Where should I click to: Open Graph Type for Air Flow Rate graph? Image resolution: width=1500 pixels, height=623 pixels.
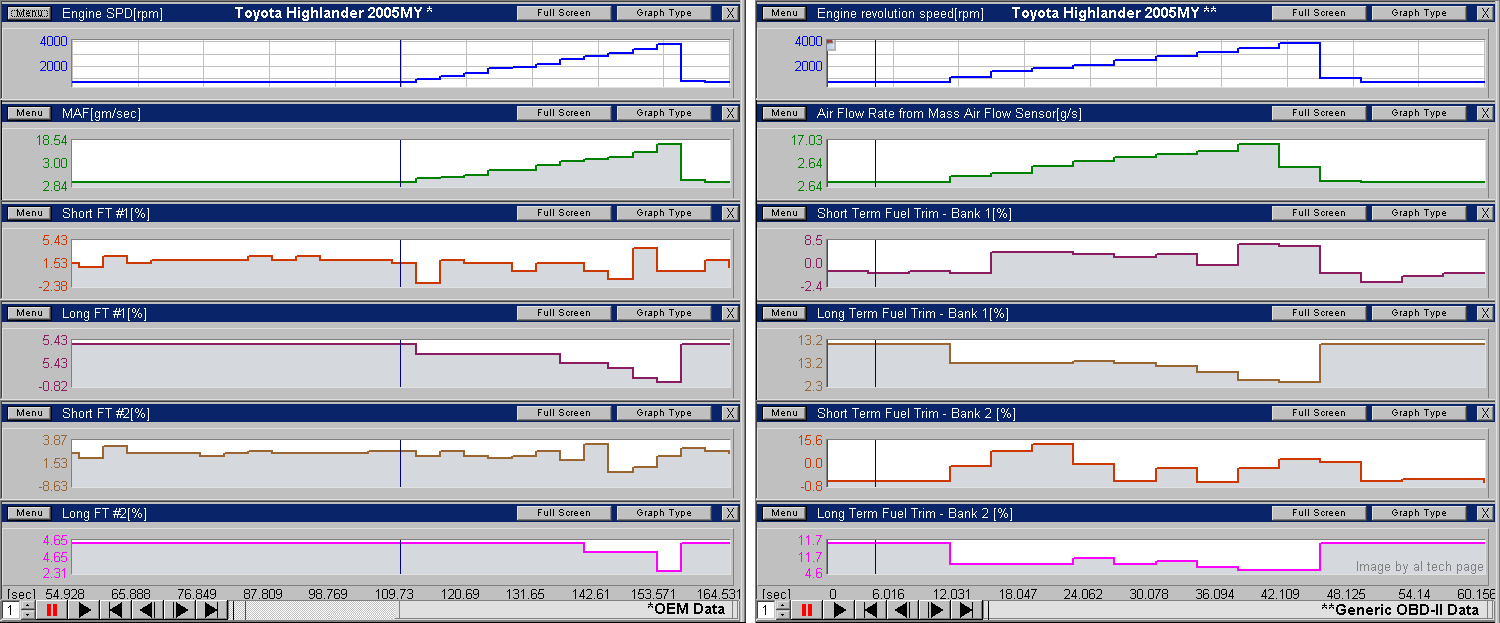click(x=1419, y=113)
